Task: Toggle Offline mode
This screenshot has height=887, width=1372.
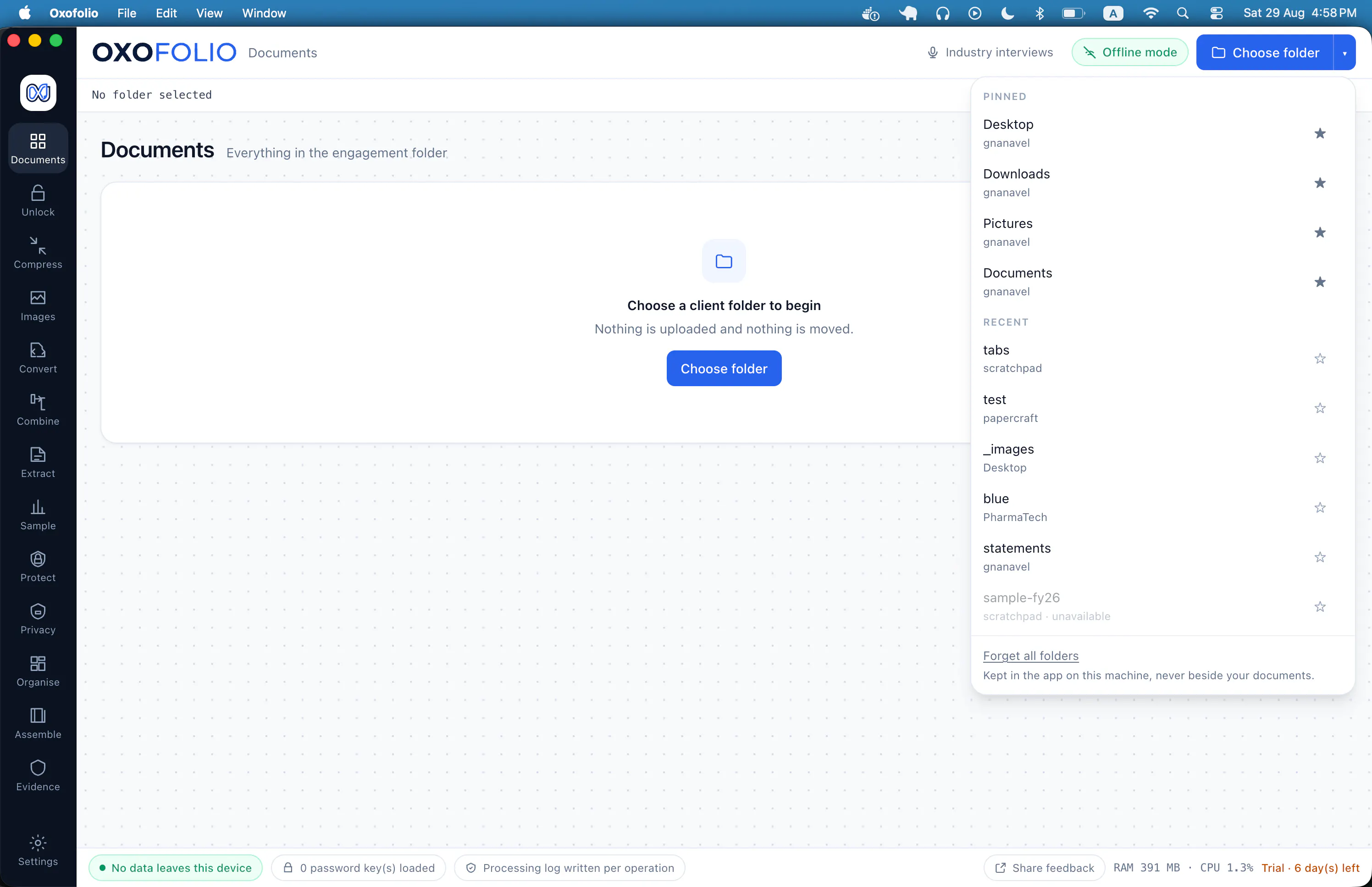Action: pyautogui.click(x=1129, y=52)
